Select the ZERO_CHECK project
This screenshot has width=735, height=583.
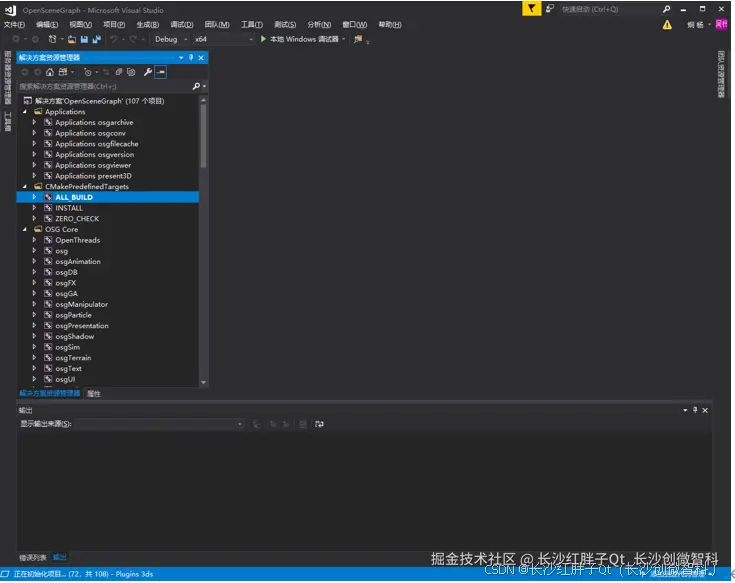[77, 219]
